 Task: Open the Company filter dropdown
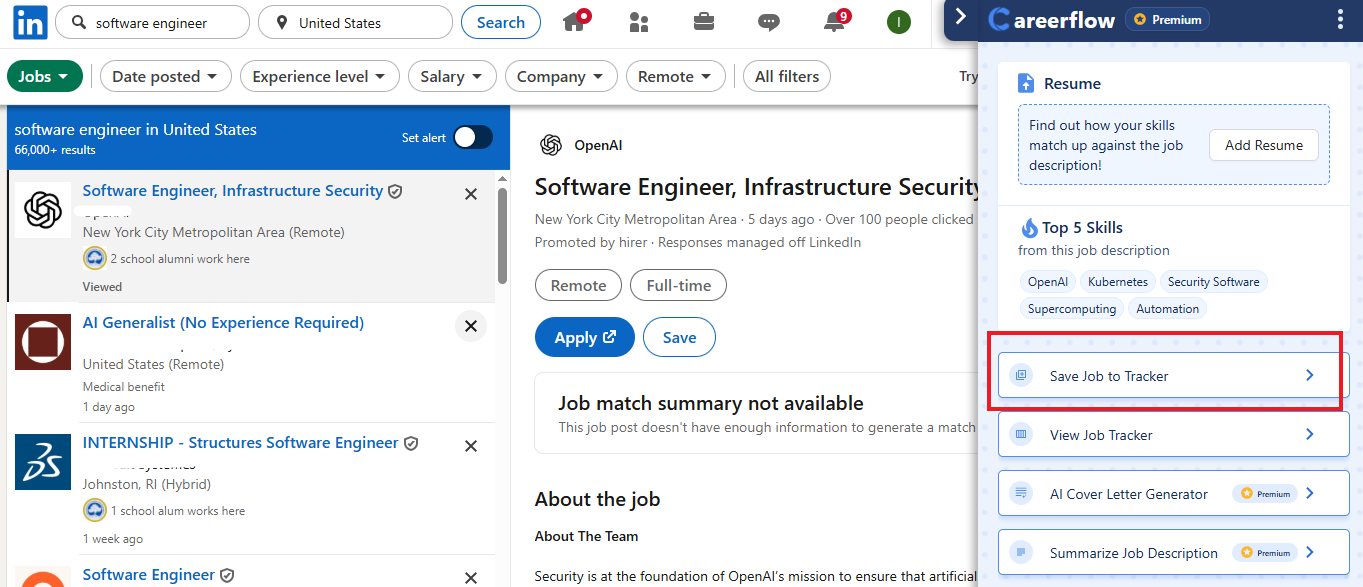[x=561, y=76]
